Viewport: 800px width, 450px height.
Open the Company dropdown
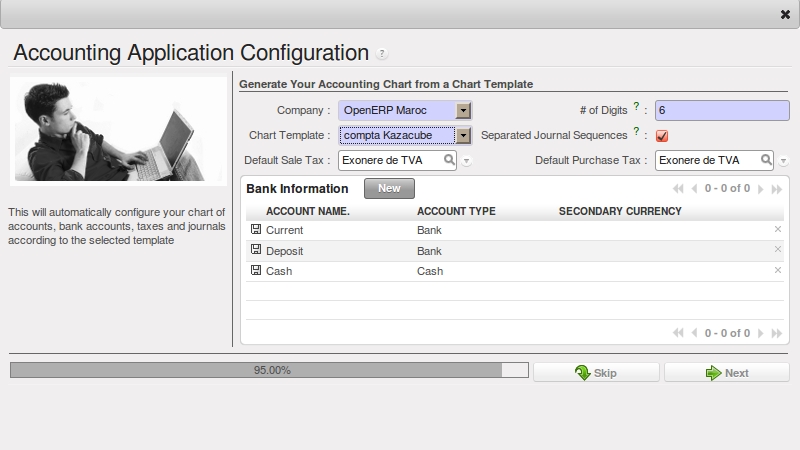(463, 110)
